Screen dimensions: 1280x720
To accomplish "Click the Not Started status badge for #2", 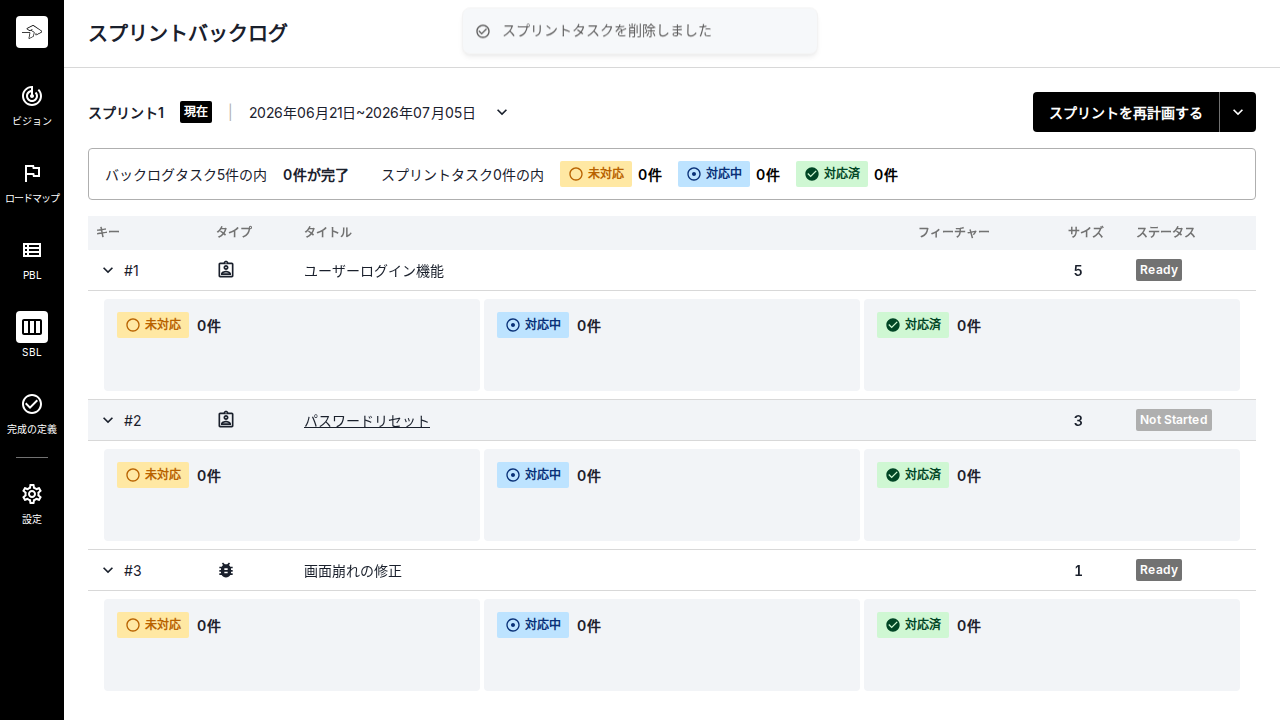I will 1174,420.
